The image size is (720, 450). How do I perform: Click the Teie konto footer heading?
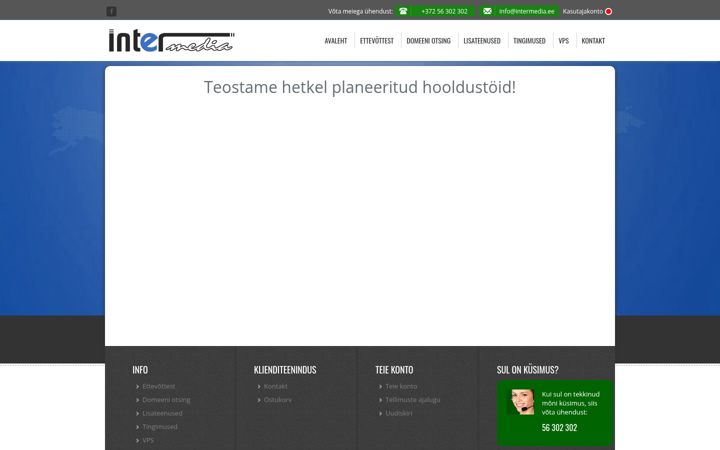tap(394, 370)
